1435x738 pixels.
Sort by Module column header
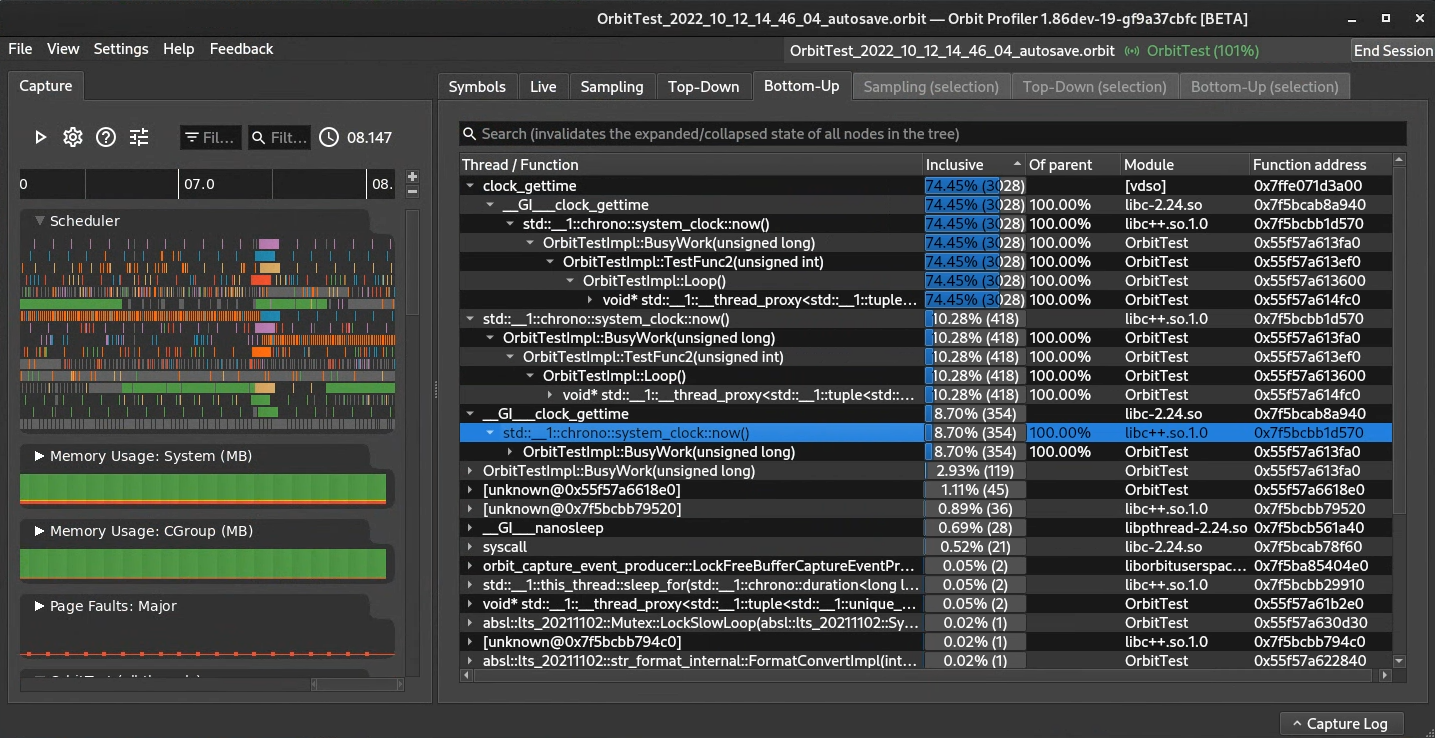click(1185, 165)
